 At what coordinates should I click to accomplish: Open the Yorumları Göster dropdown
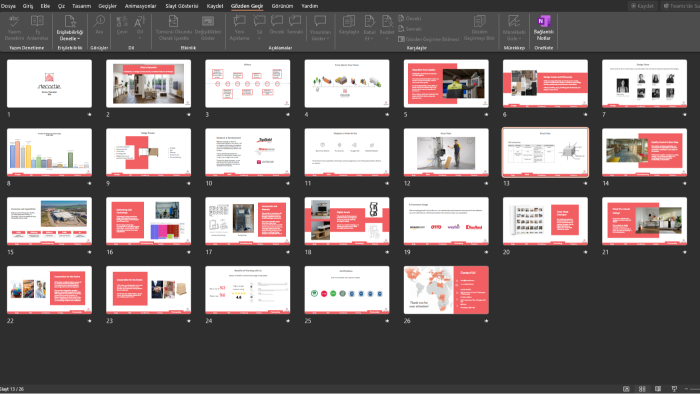[320, 28]
